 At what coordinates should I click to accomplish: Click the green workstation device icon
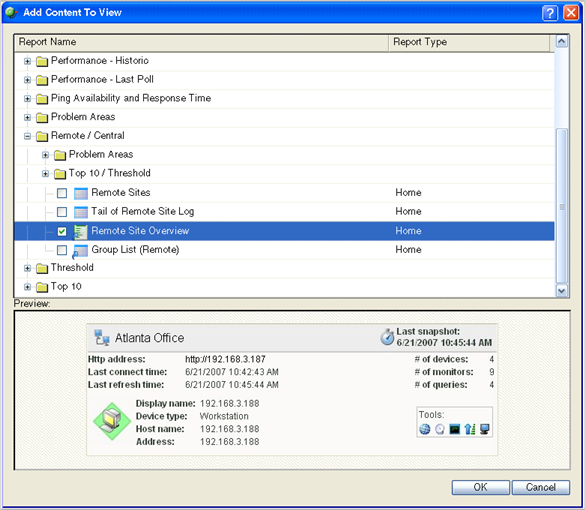[112, 421]
